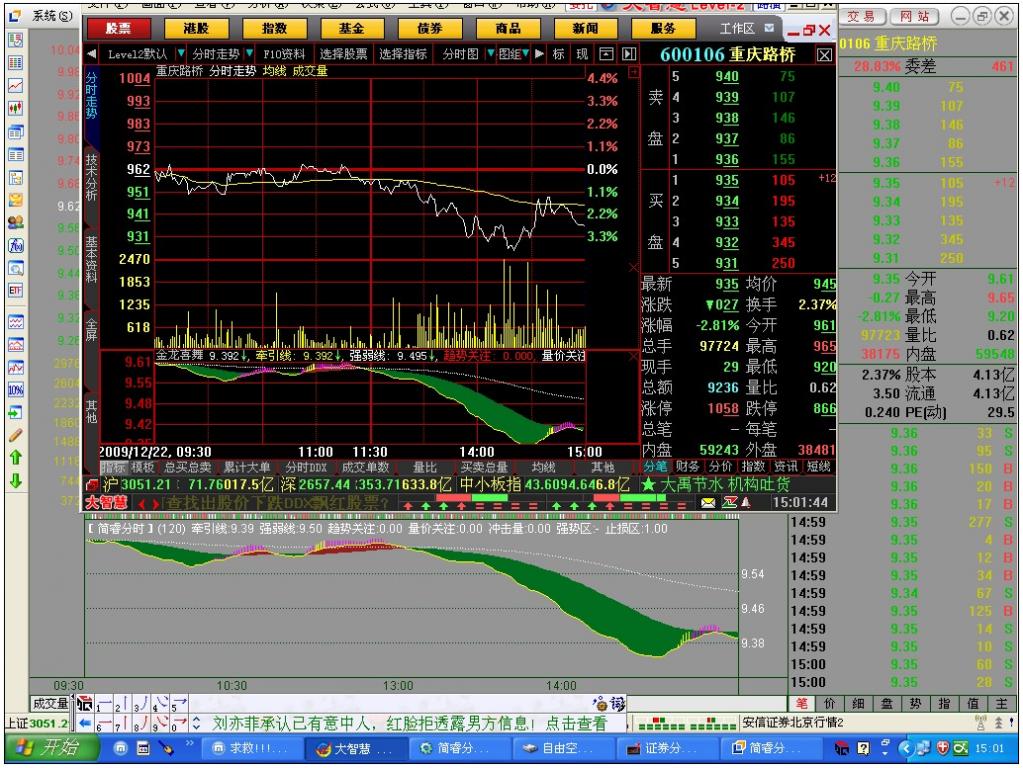Open the 指数 (Index) button
This screenshot has height=768, width=1023.
(x=274, y=29)
